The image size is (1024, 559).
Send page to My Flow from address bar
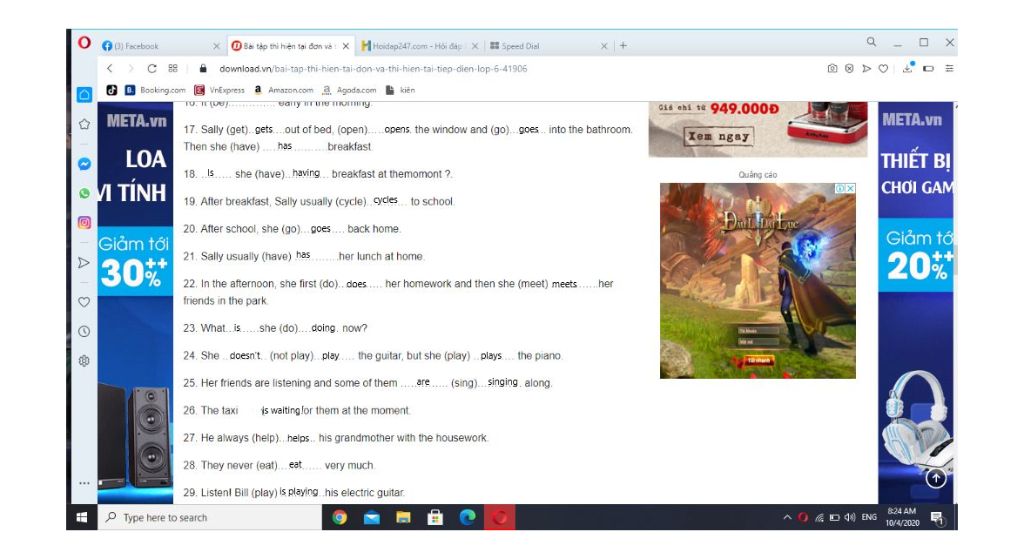pyautogui.click(x=867, y=69)
